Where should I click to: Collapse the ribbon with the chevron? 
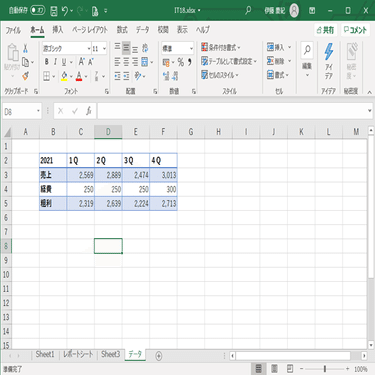[369, 92]
